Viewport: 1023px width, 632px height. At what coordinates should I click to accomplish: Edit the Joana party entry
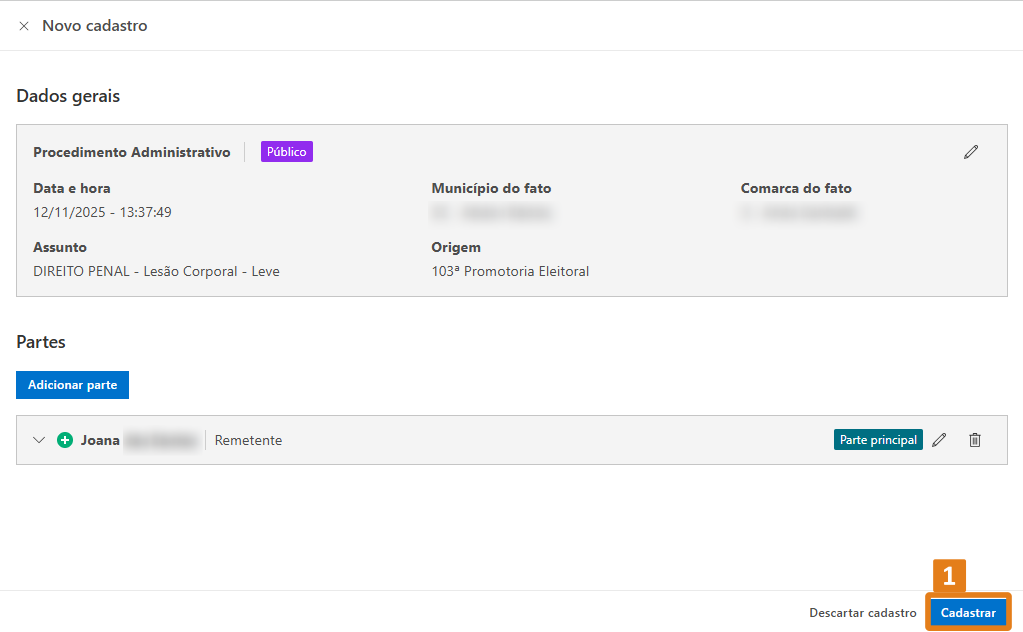click(939, 440)
